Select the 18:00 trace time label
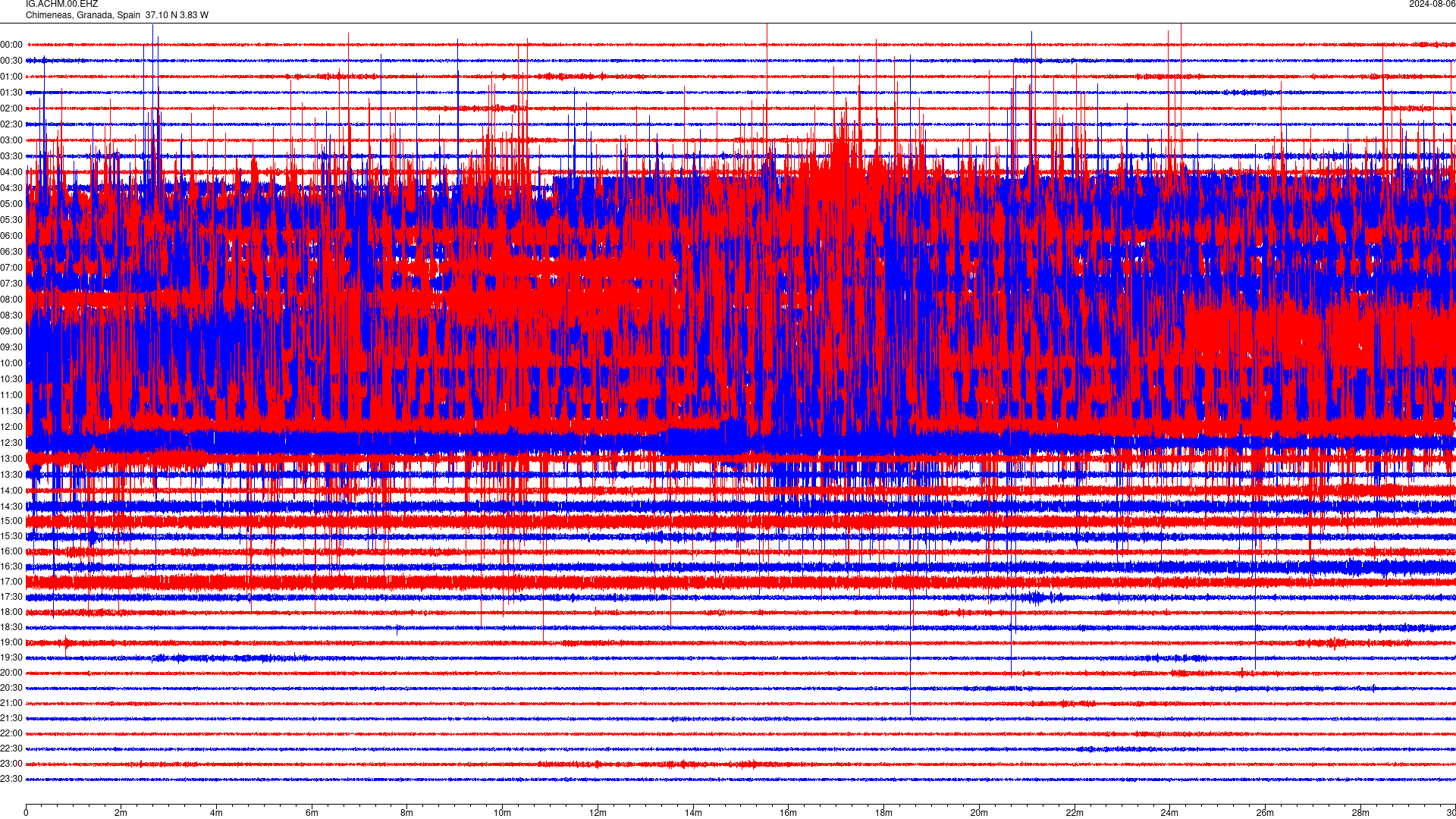Image resolution: width=1456 pixels, height=819 pixels. point(11,612)
